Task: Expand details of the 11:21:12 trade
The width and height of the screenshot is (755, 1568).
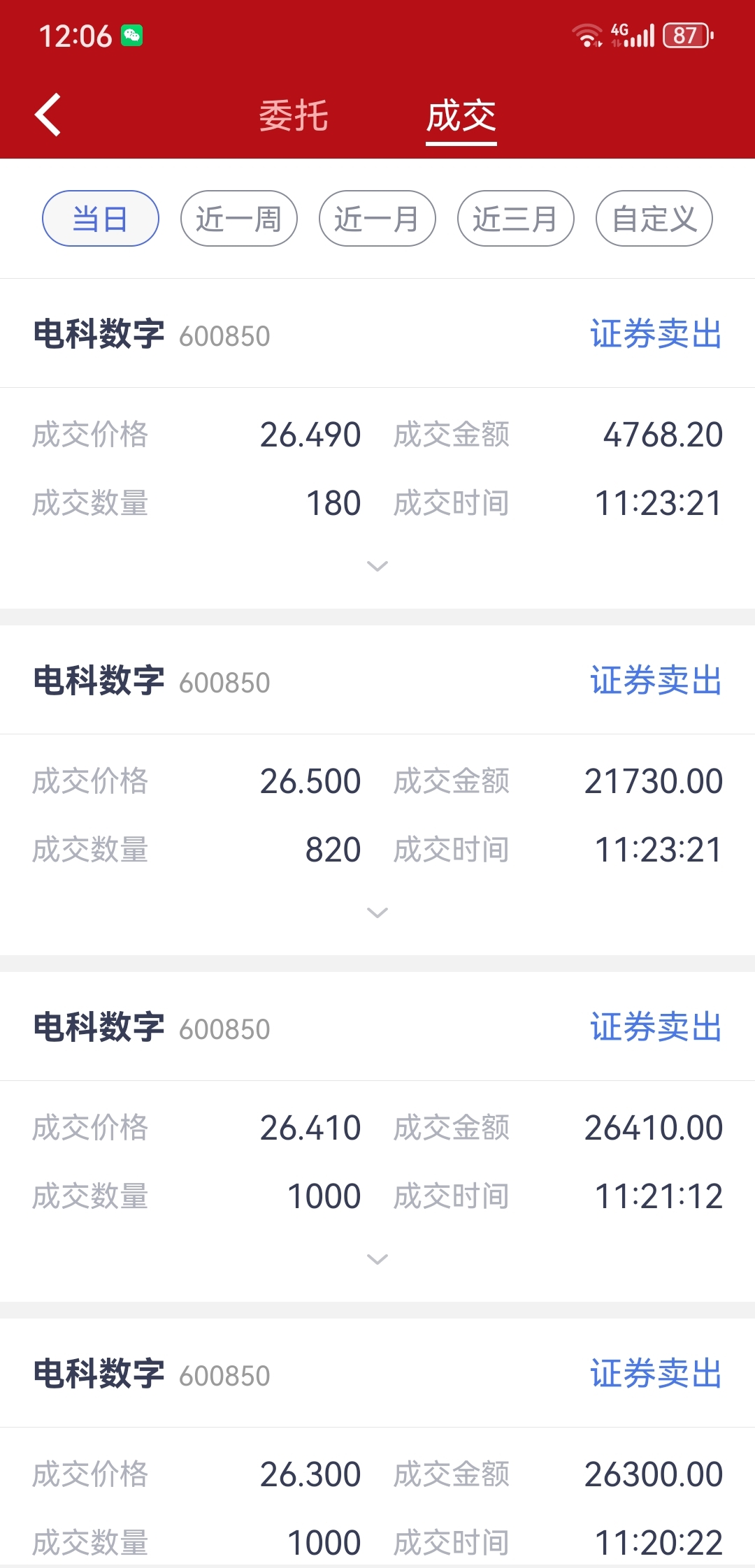Action: coord(377,1259)
